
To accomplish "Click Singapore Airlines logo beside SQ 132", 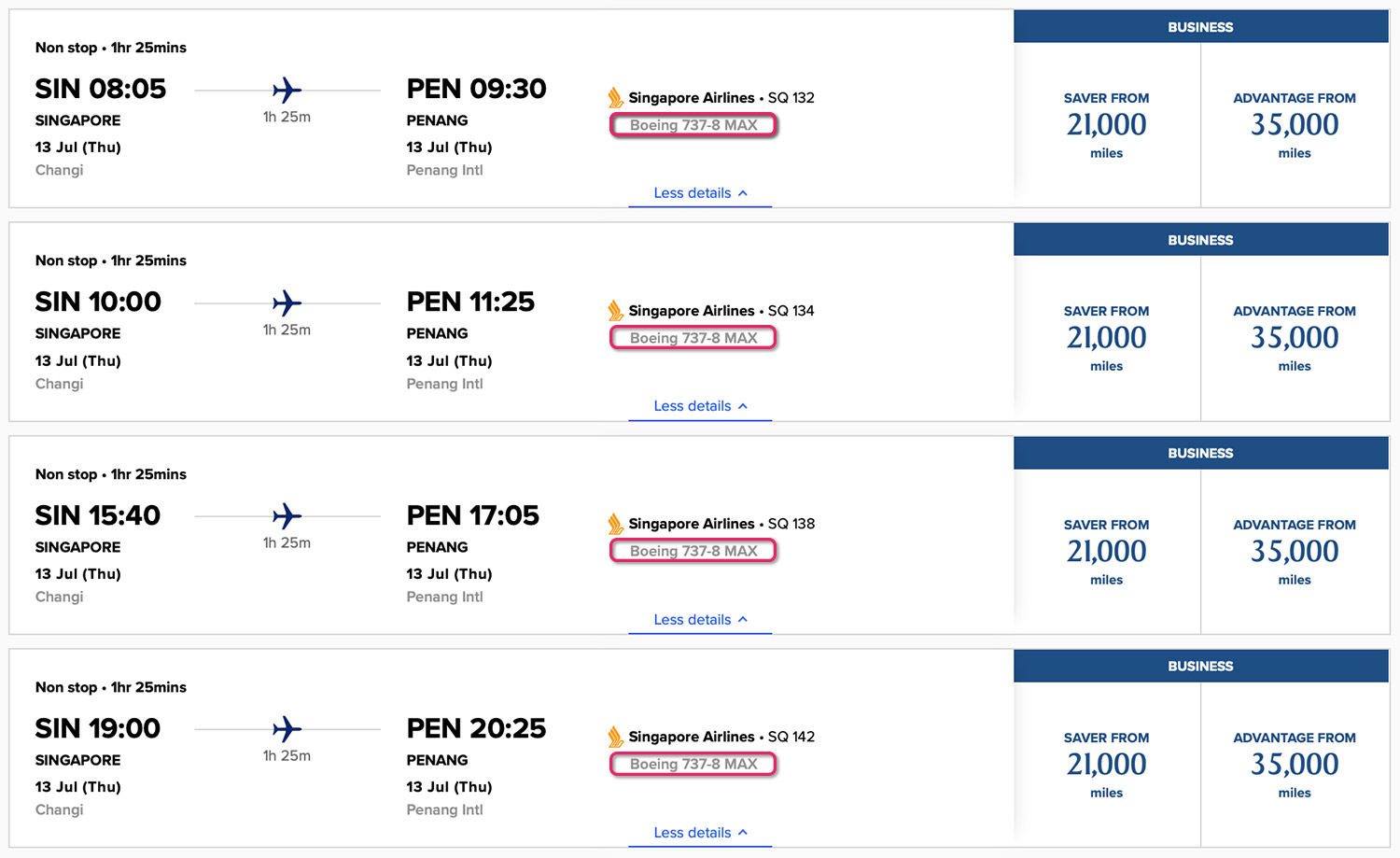I will pos(616,98).
